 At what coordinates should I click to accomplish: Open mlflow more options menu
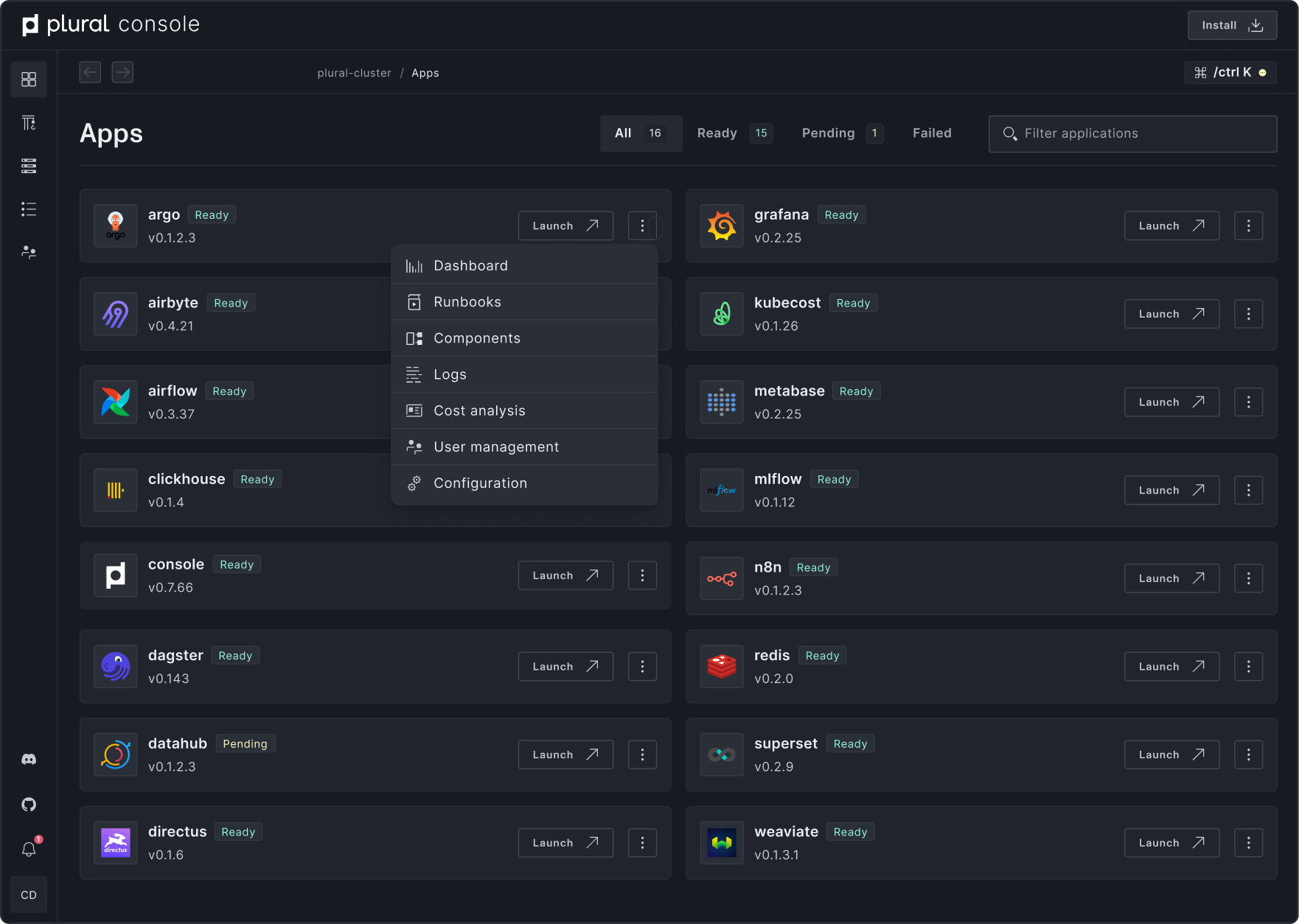[1248, 490]
